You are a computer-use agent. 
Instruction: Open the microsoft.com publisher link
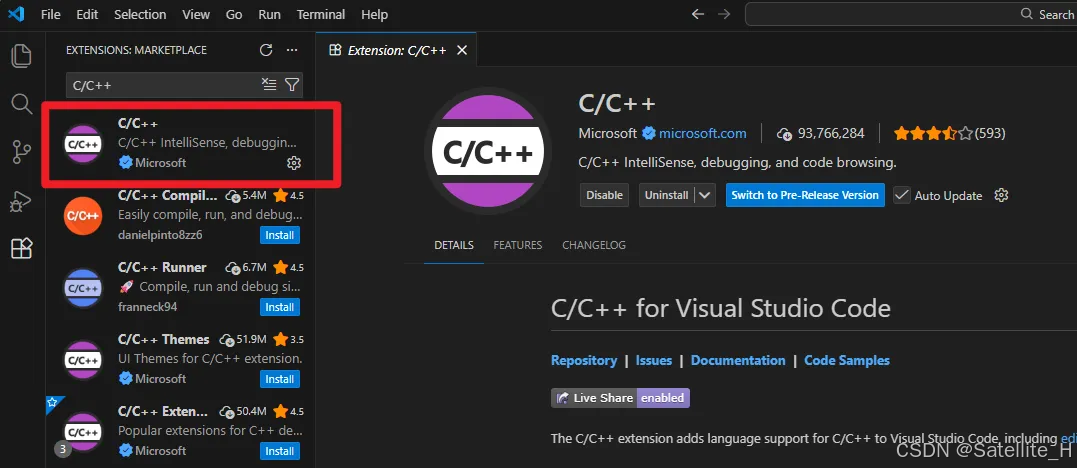click(x=703, y=133)
